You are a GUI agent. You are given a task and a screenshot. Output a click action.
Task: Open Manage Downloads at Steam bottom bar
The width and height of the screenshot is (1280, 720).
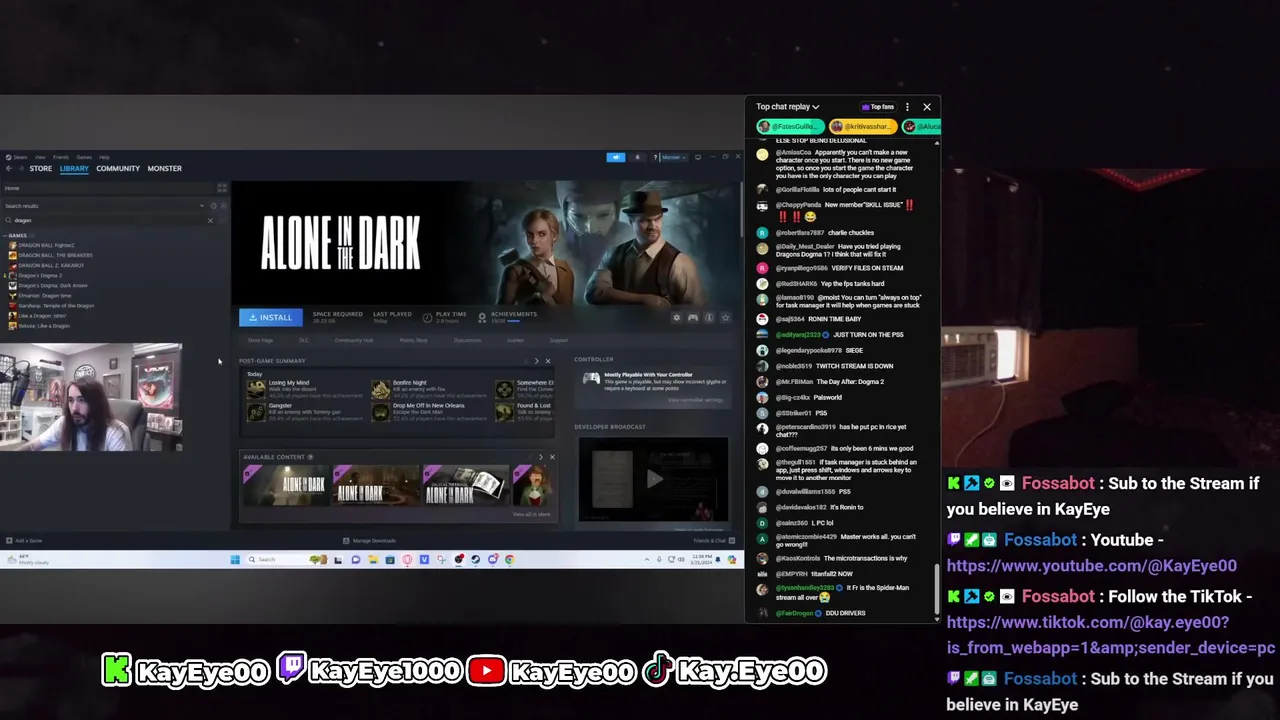[370, 541]
